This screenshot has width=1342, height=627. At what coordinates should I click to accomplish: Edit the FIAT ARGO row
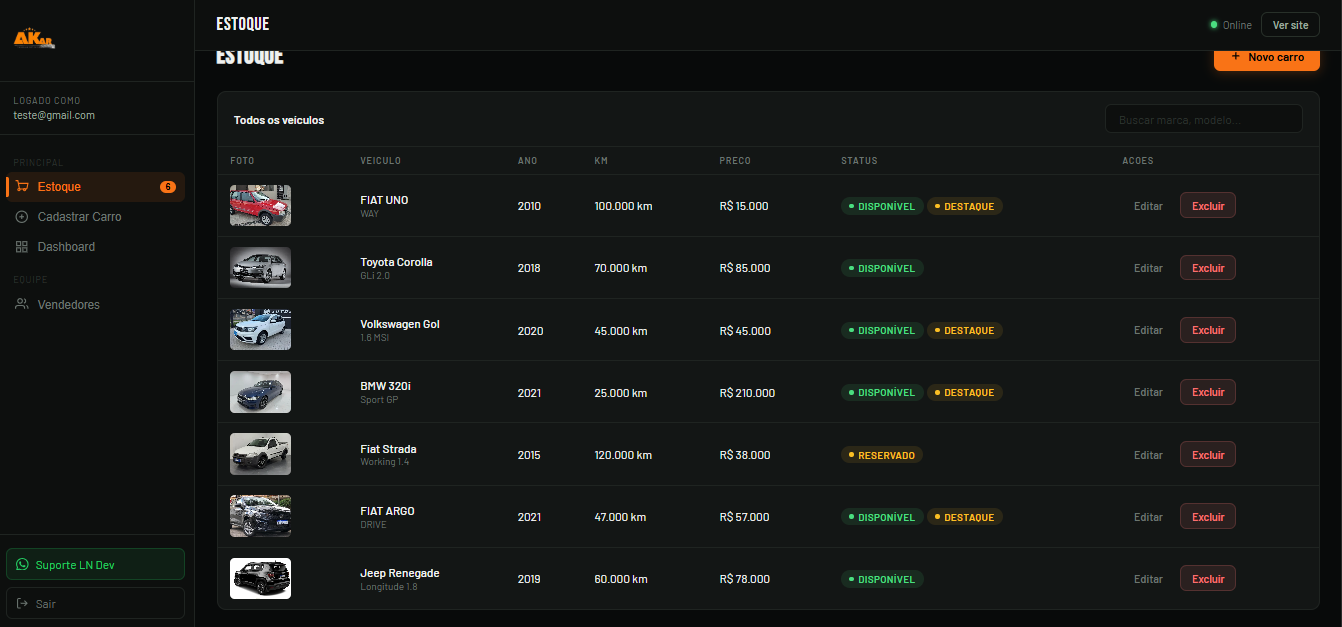[x=1148, y=517]
